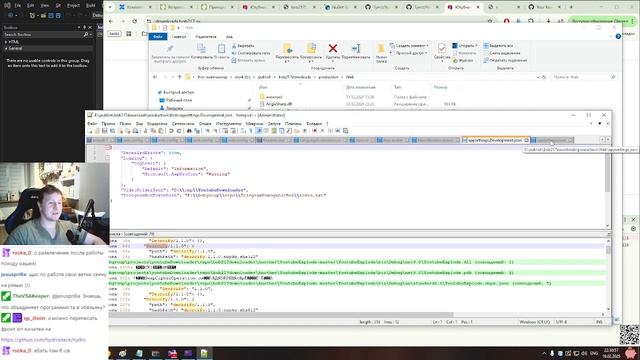Expand the system tray hidden icons chevron

coord(544,353)
